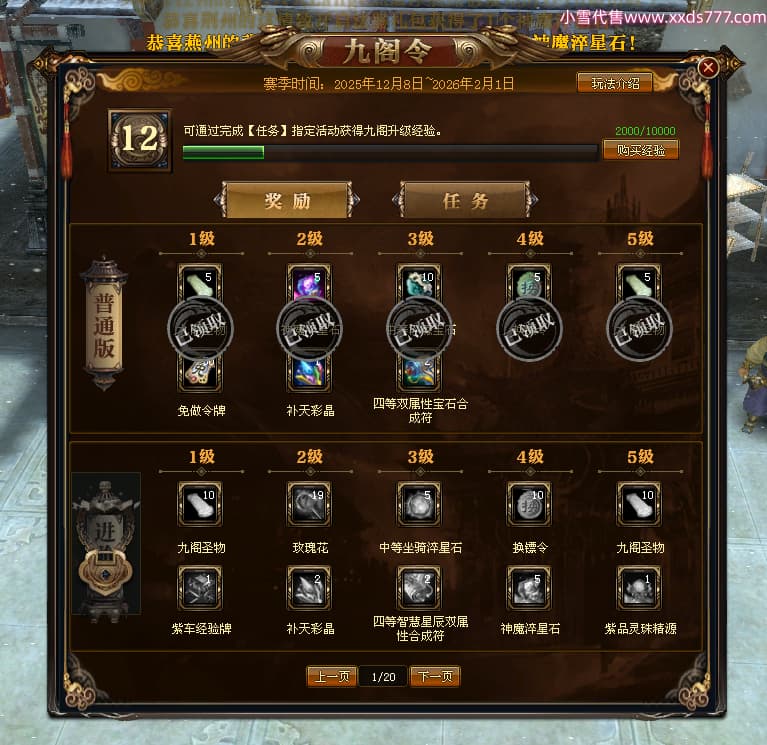Close the 九阁令 panel
This screenshot has width=767, height=745.
click(x=708, y=68)
